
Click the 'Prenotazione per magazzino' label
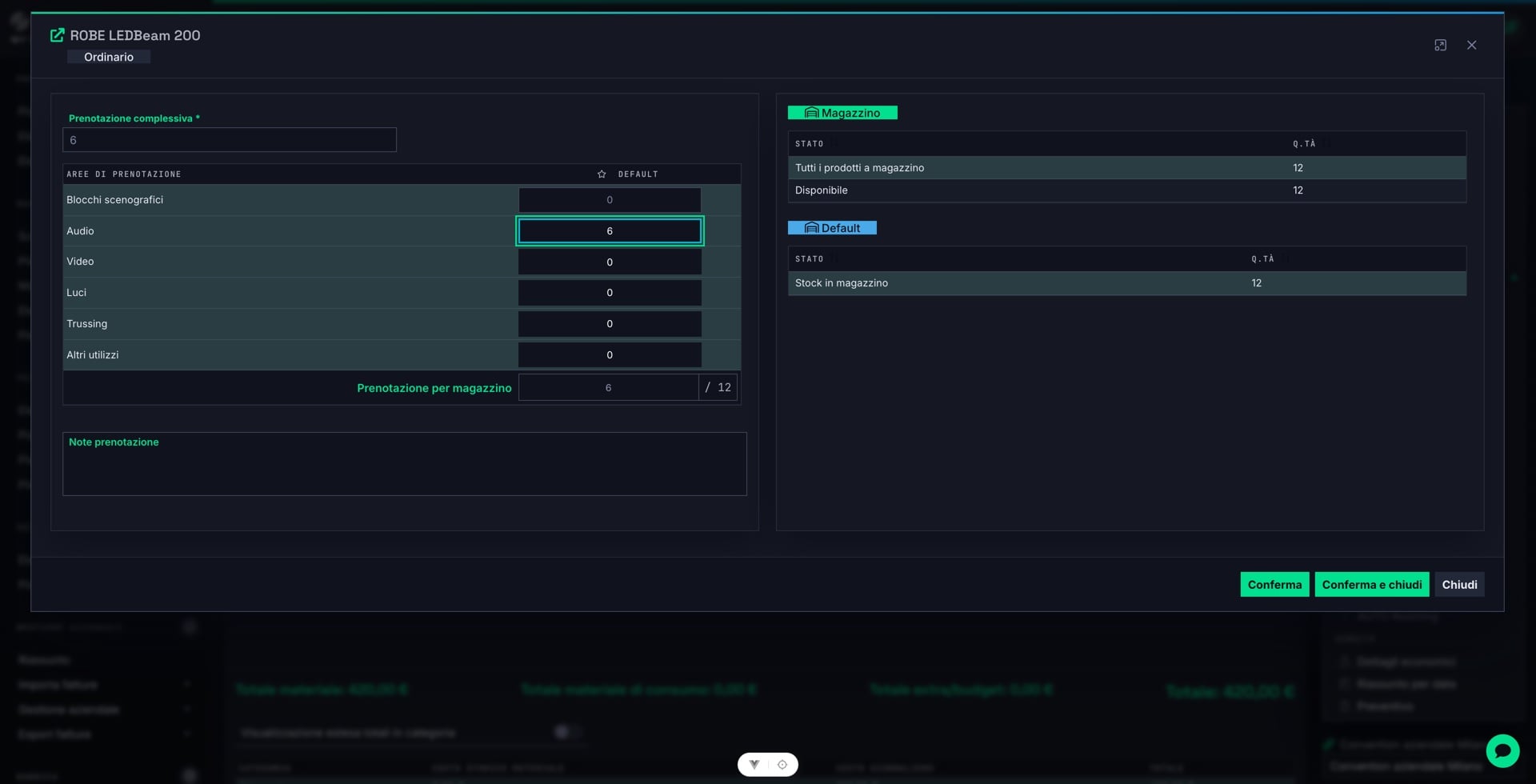coord(434,388)
